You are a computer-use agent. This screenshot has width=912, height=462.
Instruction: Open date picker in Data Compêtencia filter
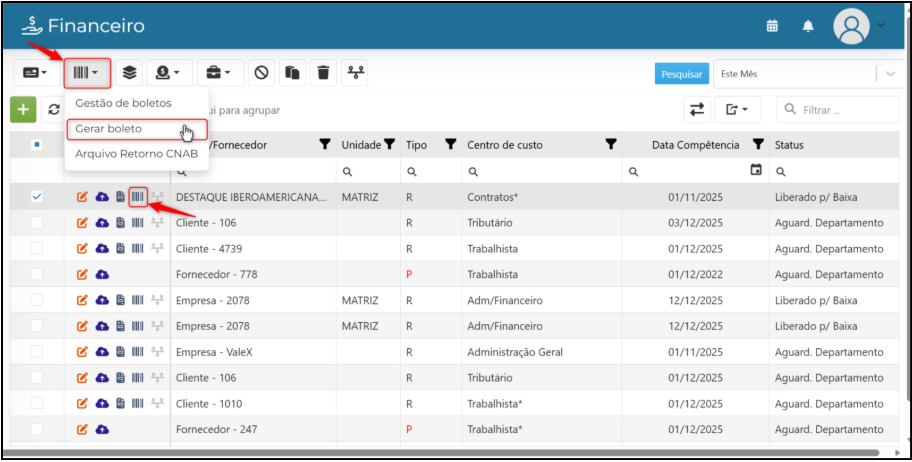[756, 170]
